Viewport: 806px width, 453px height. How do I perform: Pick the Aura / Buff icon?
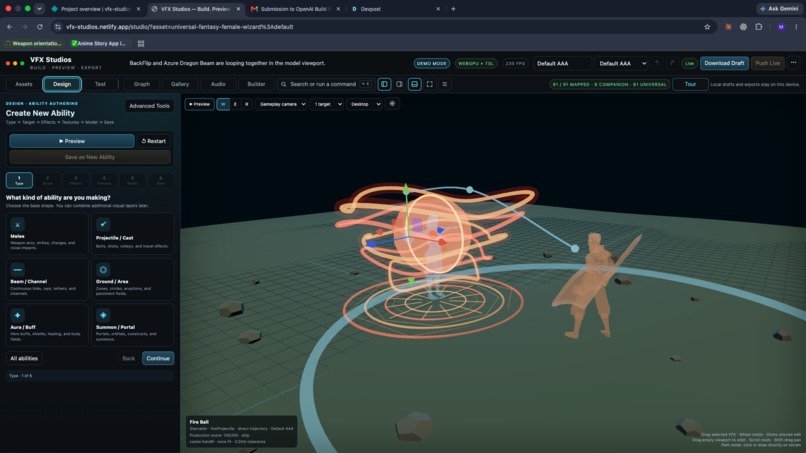coord(17,315)
